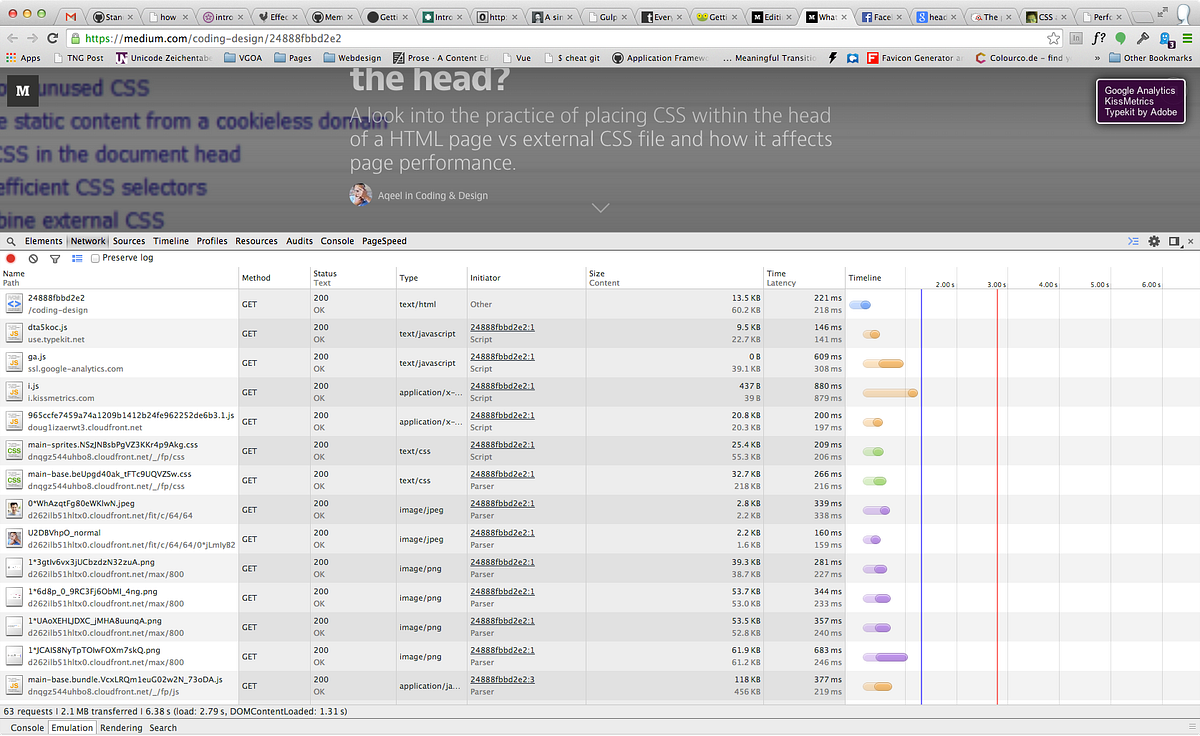This screenshot has height=736, width=1200.
Task: Open the article's down-chevron to continue reading
Action: [x=600, y=208]
